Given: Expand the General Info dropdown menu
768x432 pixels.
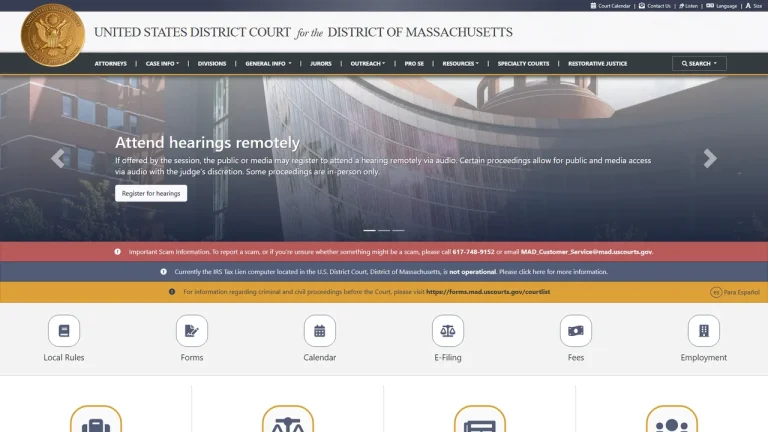Looking at the screenshot, I should tap(268, 64).
